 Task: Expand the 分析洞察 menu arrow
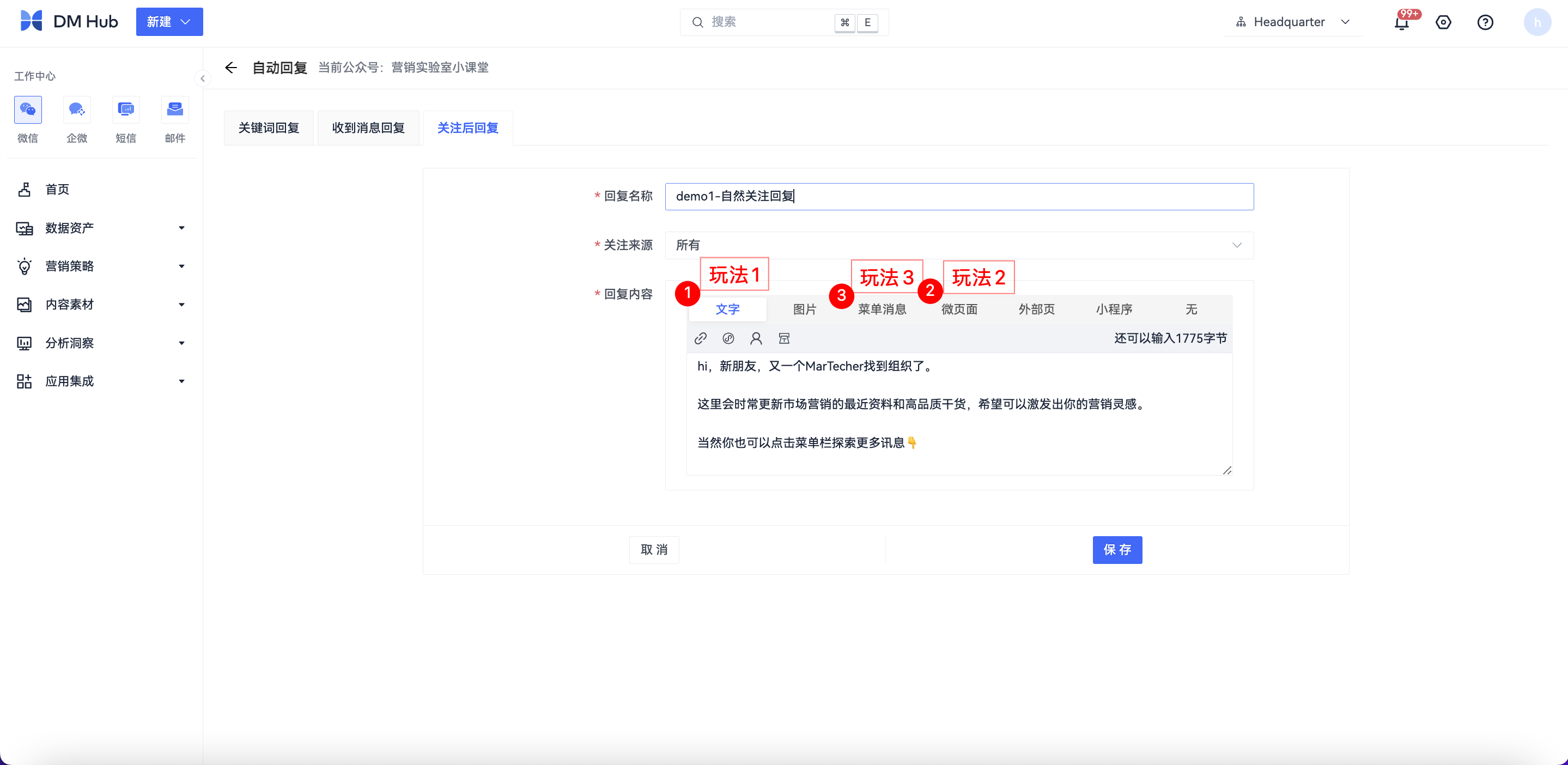coord(181,343)
